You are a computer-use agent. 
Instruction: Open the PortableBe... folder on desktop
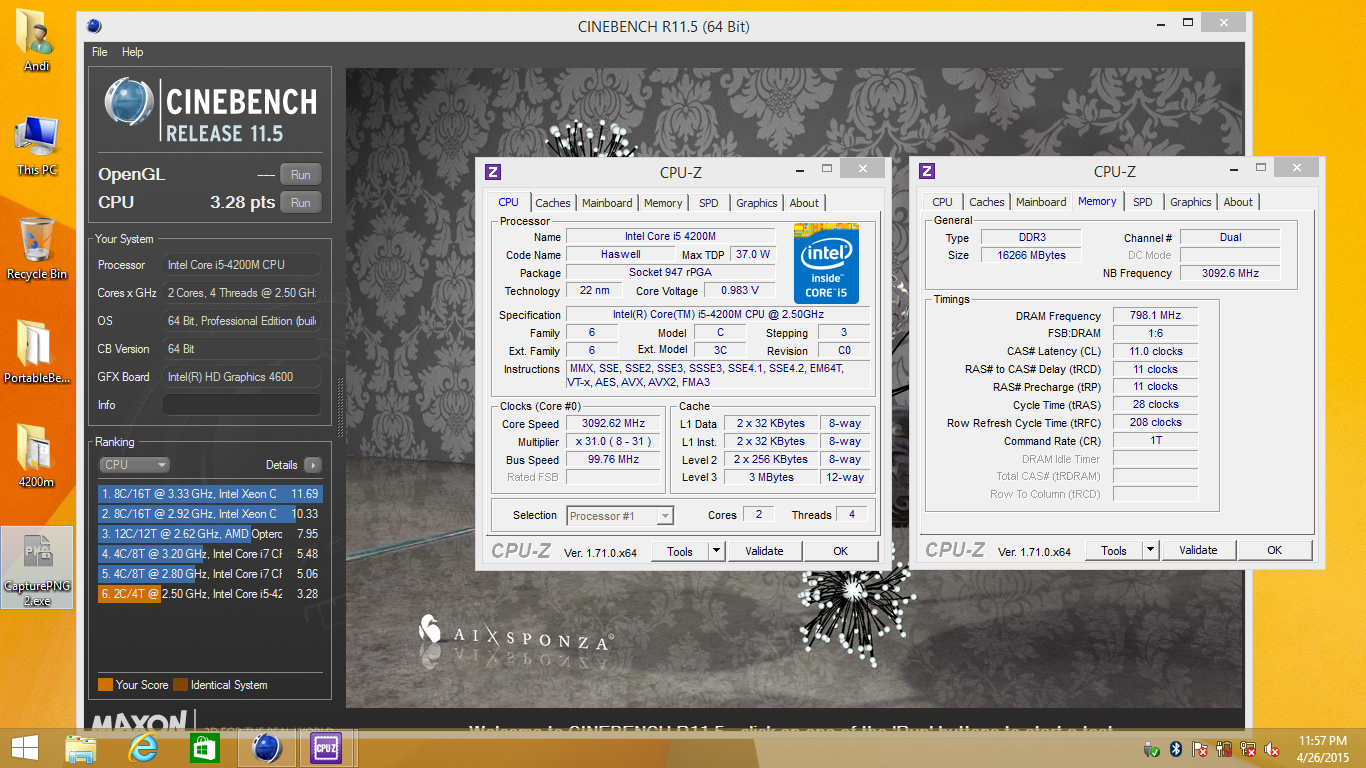tap(37, 352)
